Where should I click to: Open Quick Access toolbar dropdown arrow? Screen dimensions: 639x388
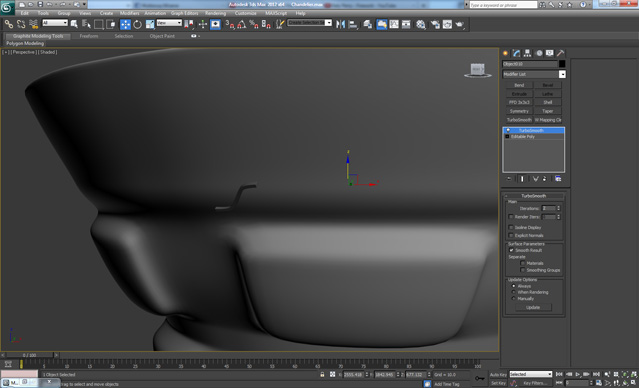(84, 4)
